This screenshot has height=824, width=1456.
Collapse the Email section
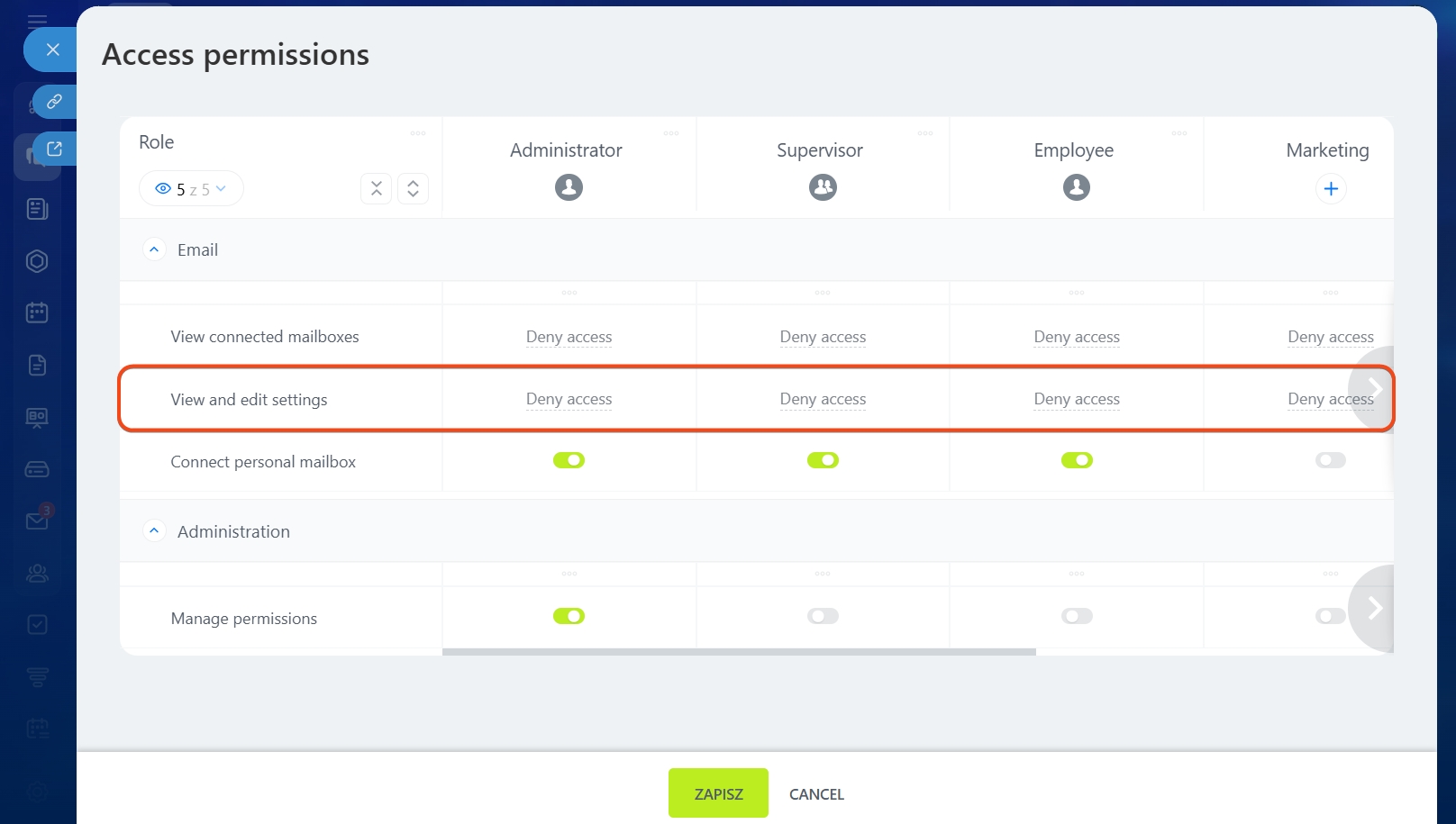pos(154,249)
